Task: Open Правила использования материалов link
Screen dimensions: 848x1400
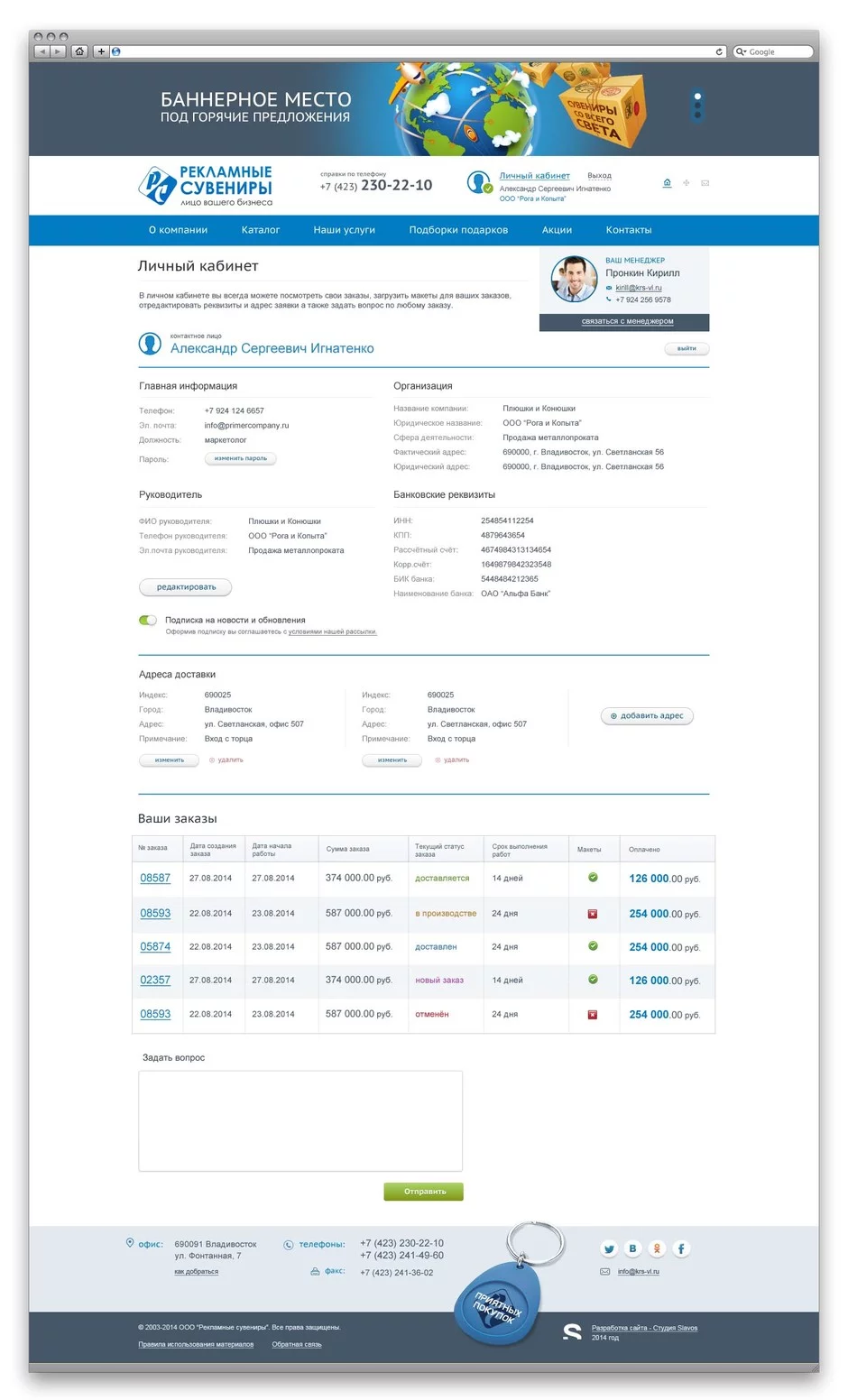Action: click(196, 1345)
